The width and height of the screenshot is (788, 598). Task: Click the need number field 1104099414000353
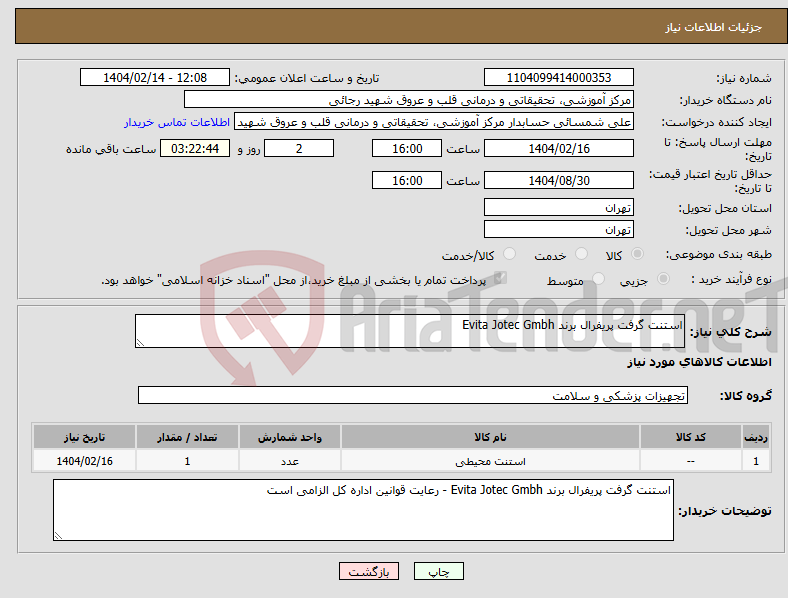[x=558, y=77]
